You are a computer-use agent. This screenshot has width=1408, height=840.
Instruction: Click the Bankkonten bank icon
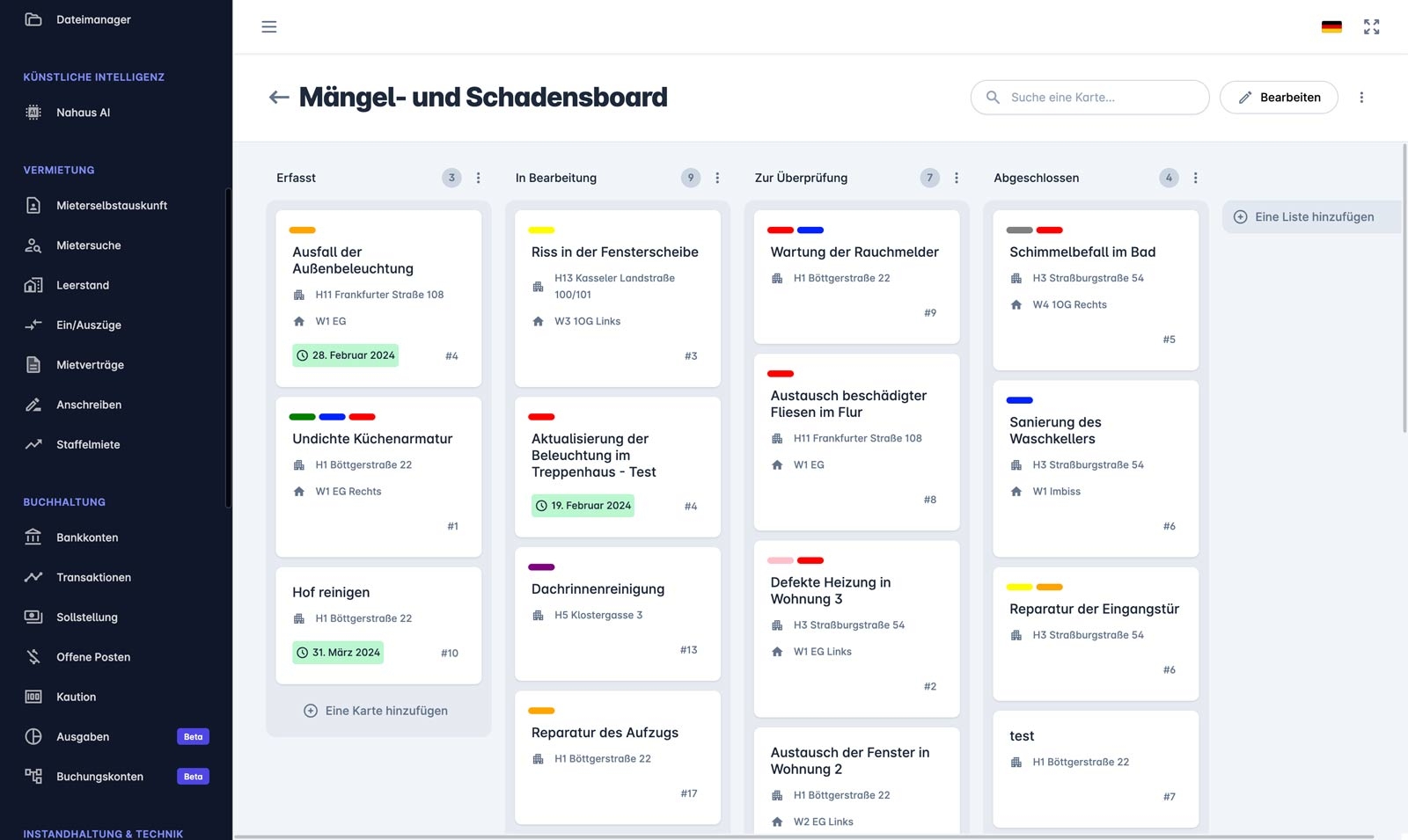pos(33,537)
